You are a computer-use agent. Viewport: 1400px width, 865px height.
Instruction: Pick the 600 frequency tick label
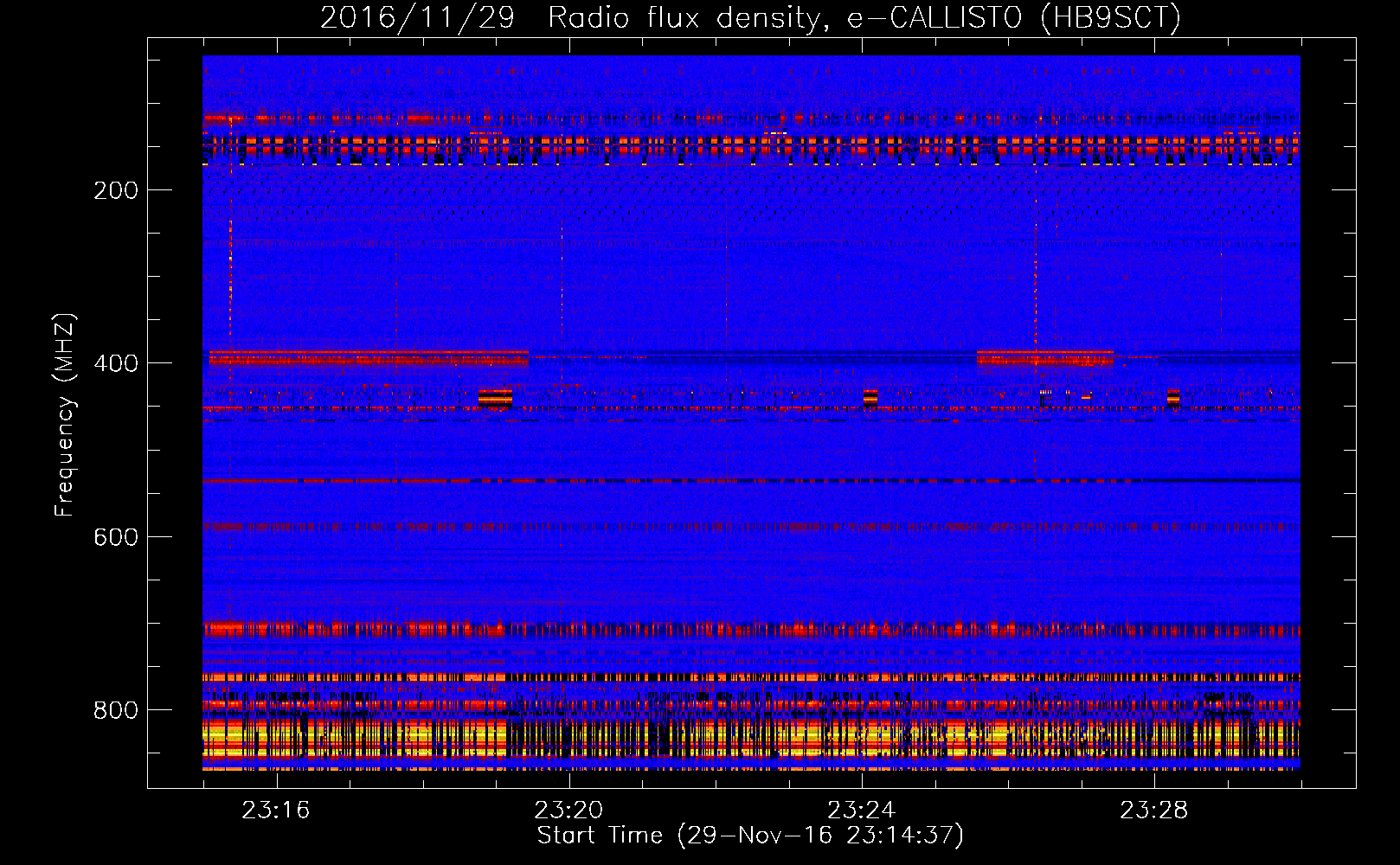click(x=116, y=537)
